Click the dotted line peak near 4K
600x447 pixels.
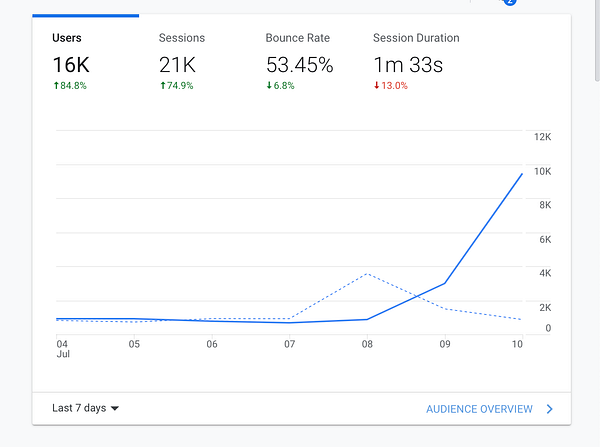point(367,274)
